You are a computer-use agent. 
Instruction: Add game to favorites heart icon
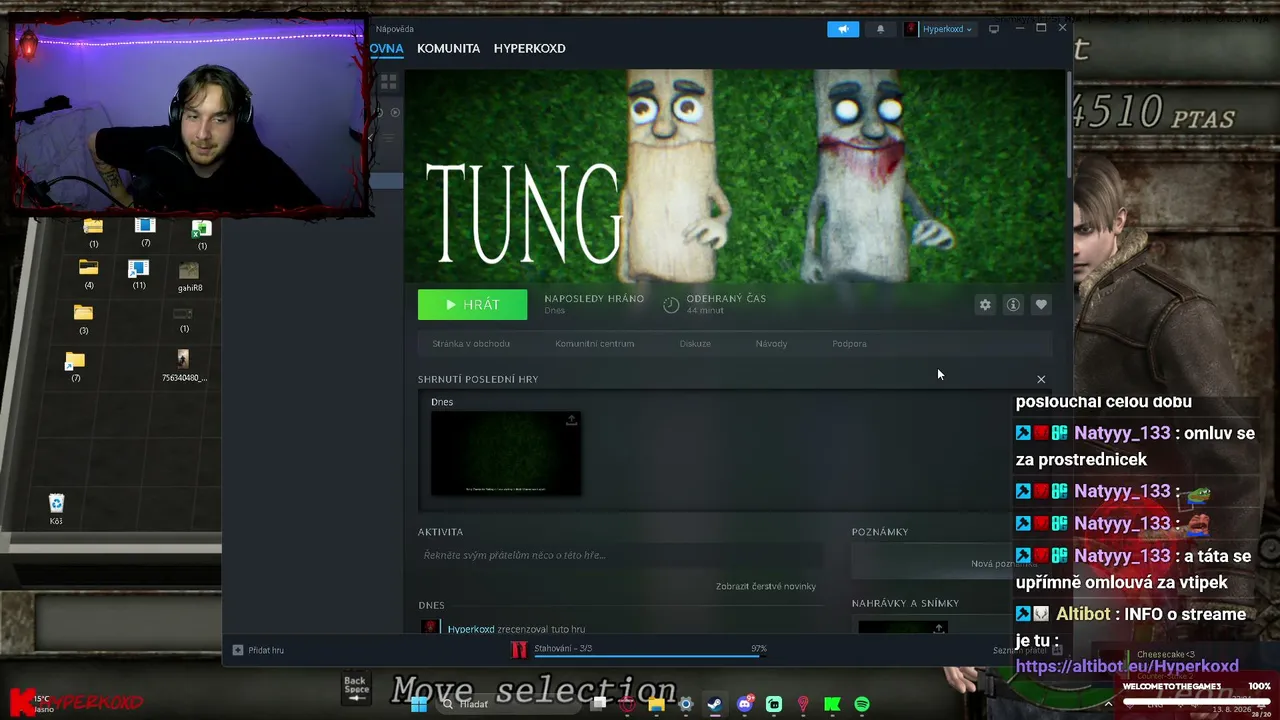1041,305
